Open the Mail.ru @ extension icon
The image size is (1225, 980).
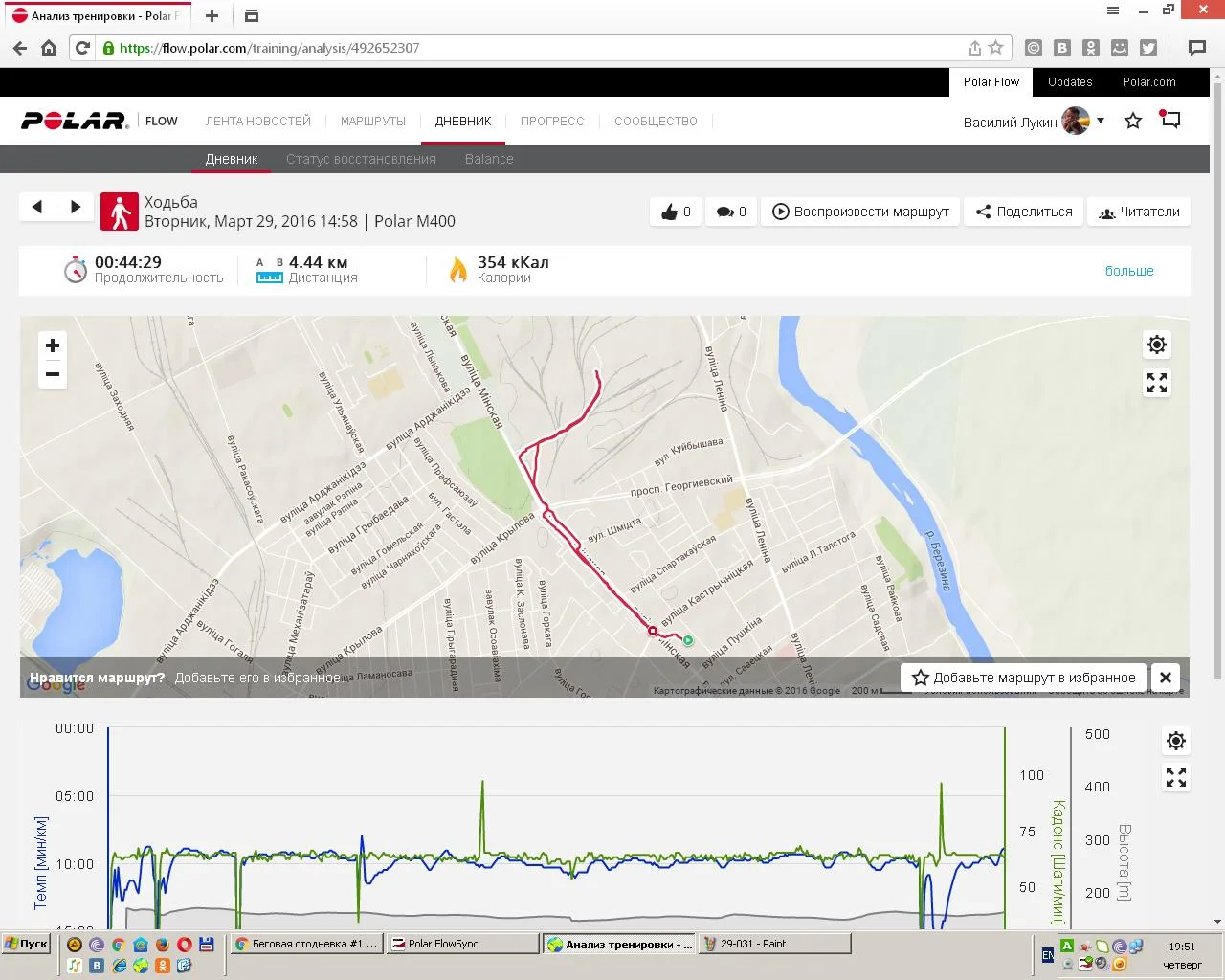click(1034, 48)
